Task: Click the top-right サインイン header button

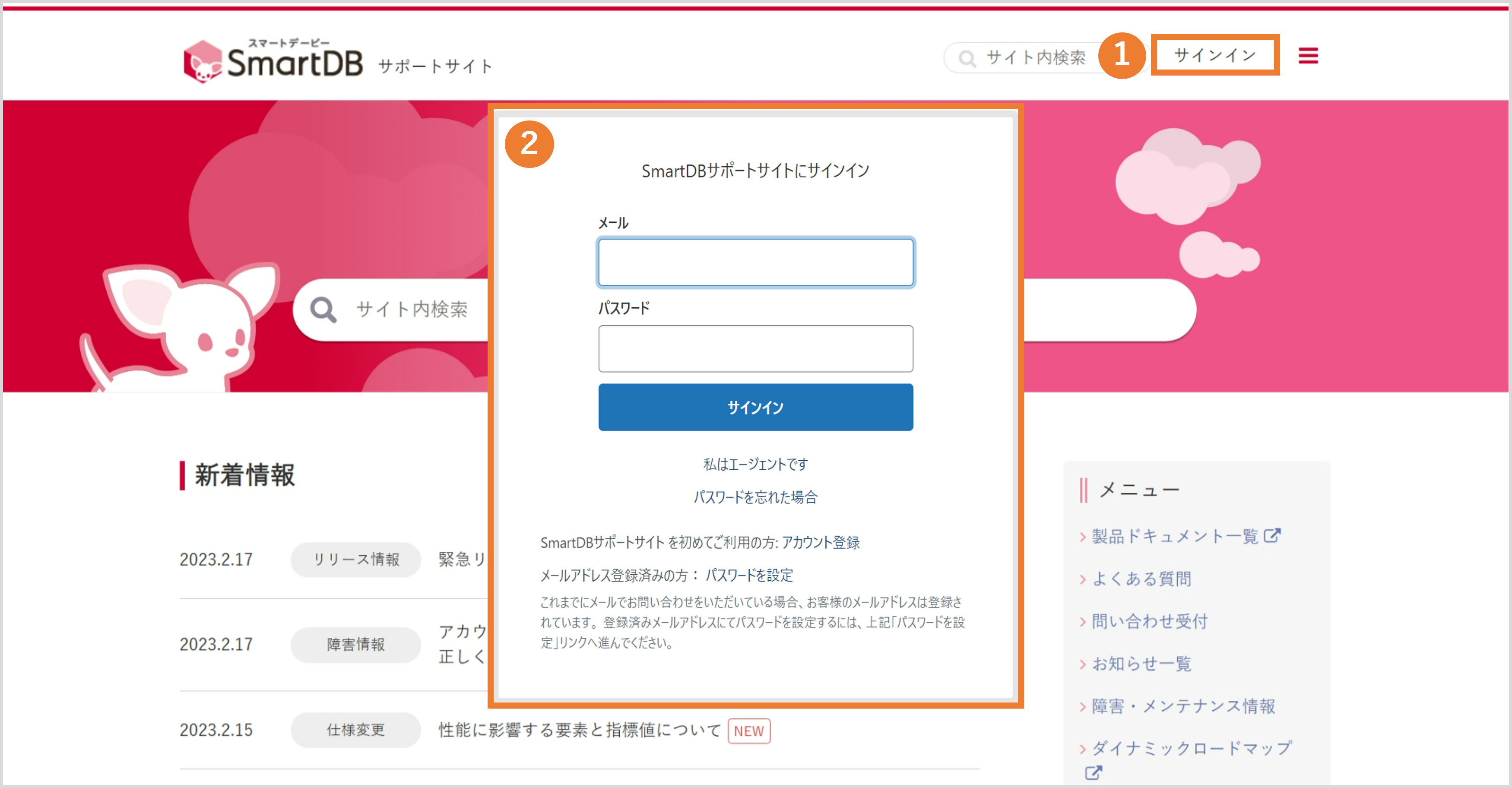Action: pyautogui.click(x=1214, y=55)
